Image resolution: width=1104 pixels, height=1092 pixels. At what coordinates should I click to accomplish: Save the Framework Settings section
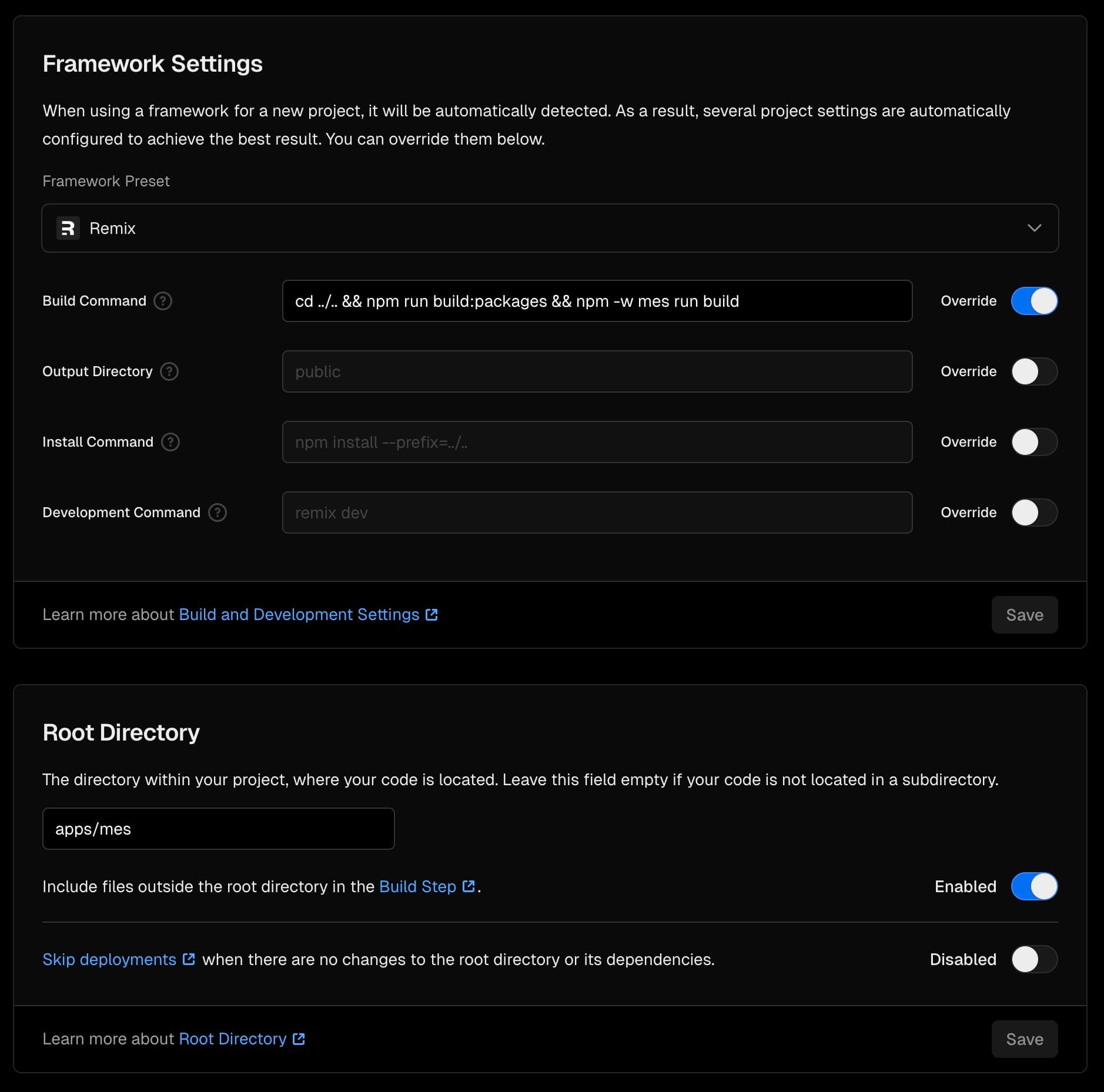[x=1024, y=615]
